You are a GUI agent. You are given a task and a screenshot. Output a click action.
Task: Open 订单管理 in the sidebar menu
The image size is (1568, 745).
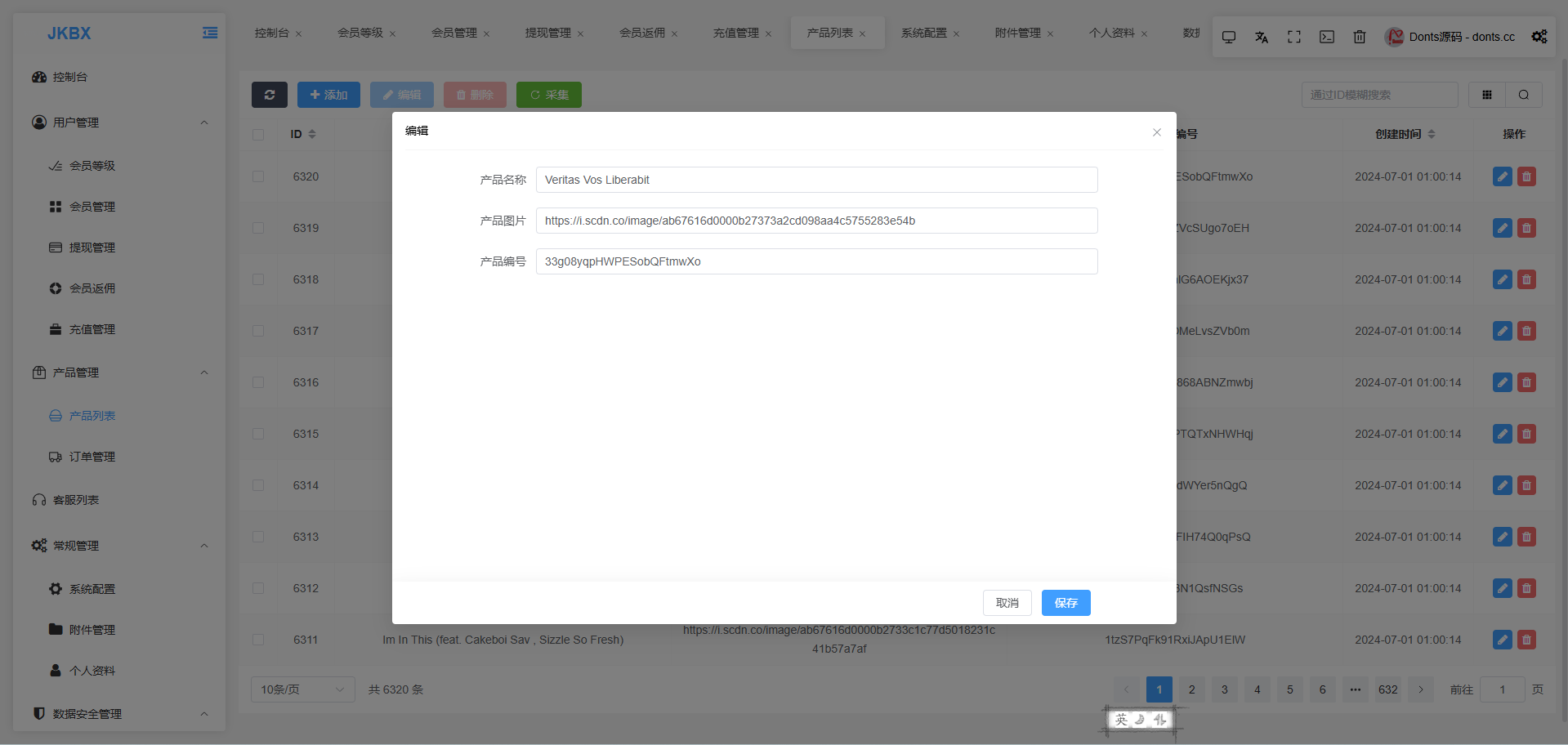click(92, 457)
